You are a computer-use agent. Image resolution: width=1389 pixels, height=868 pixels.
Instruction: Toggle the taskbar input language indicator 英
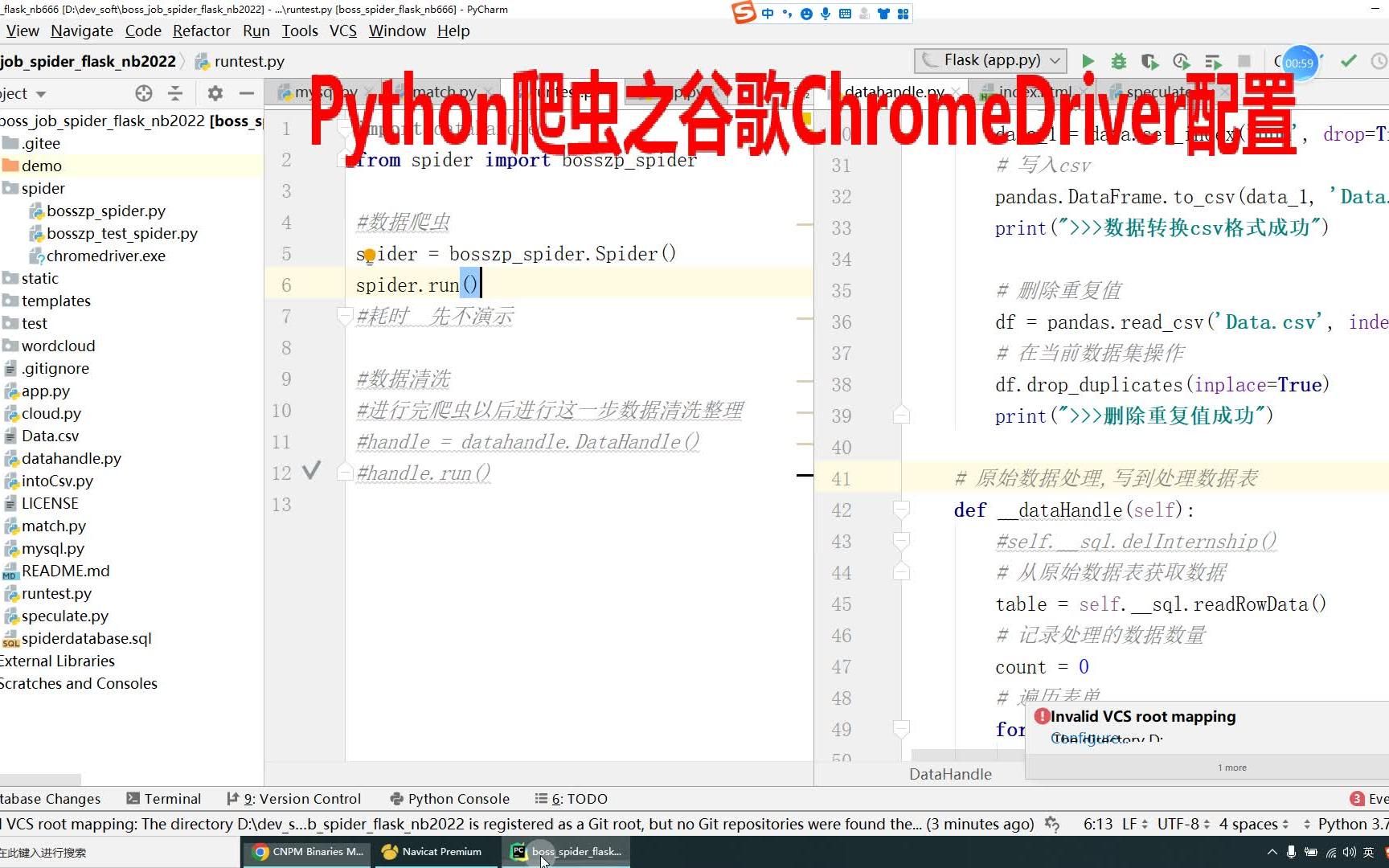[x=1368, y=852]
